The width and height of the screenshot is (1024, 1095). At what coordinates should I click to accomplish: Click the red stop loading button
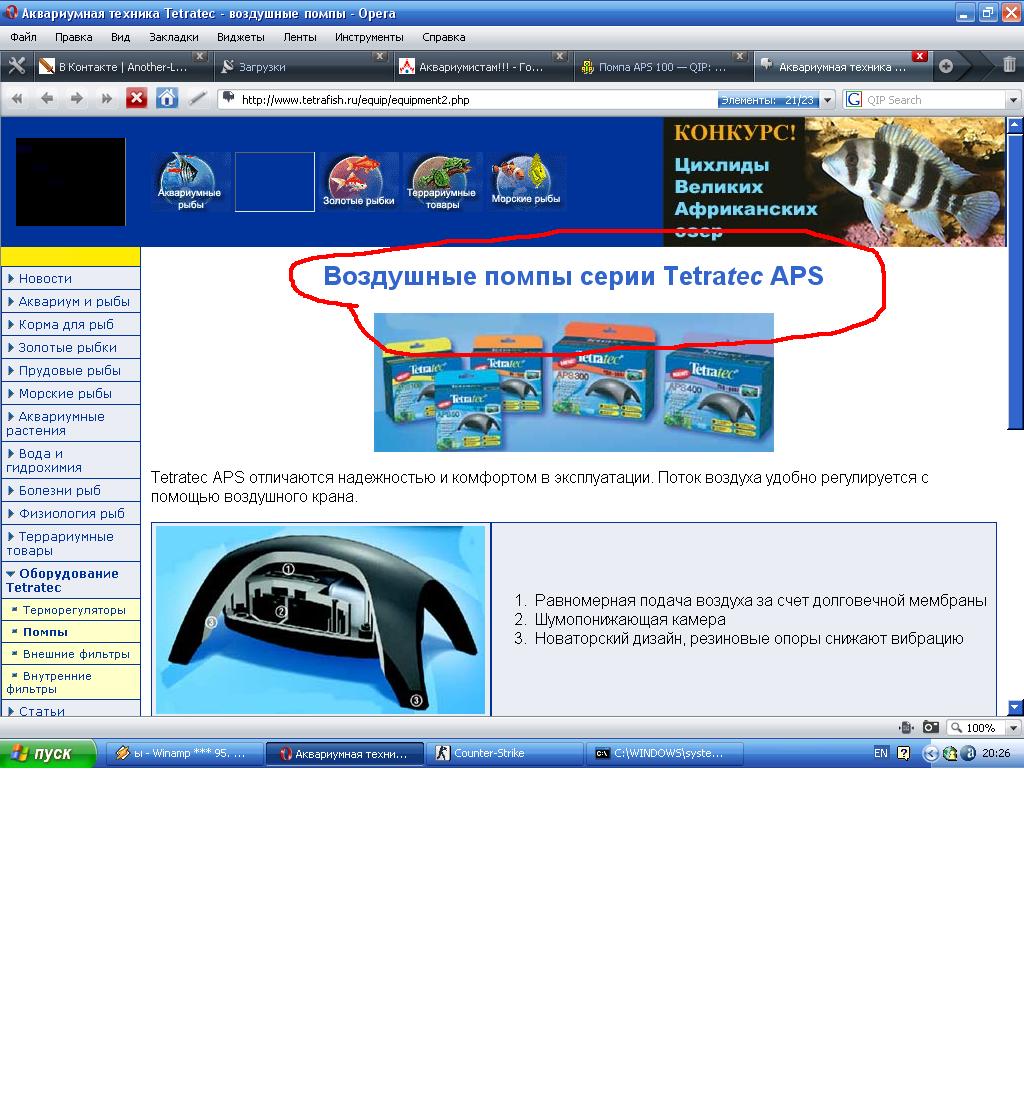136,98
